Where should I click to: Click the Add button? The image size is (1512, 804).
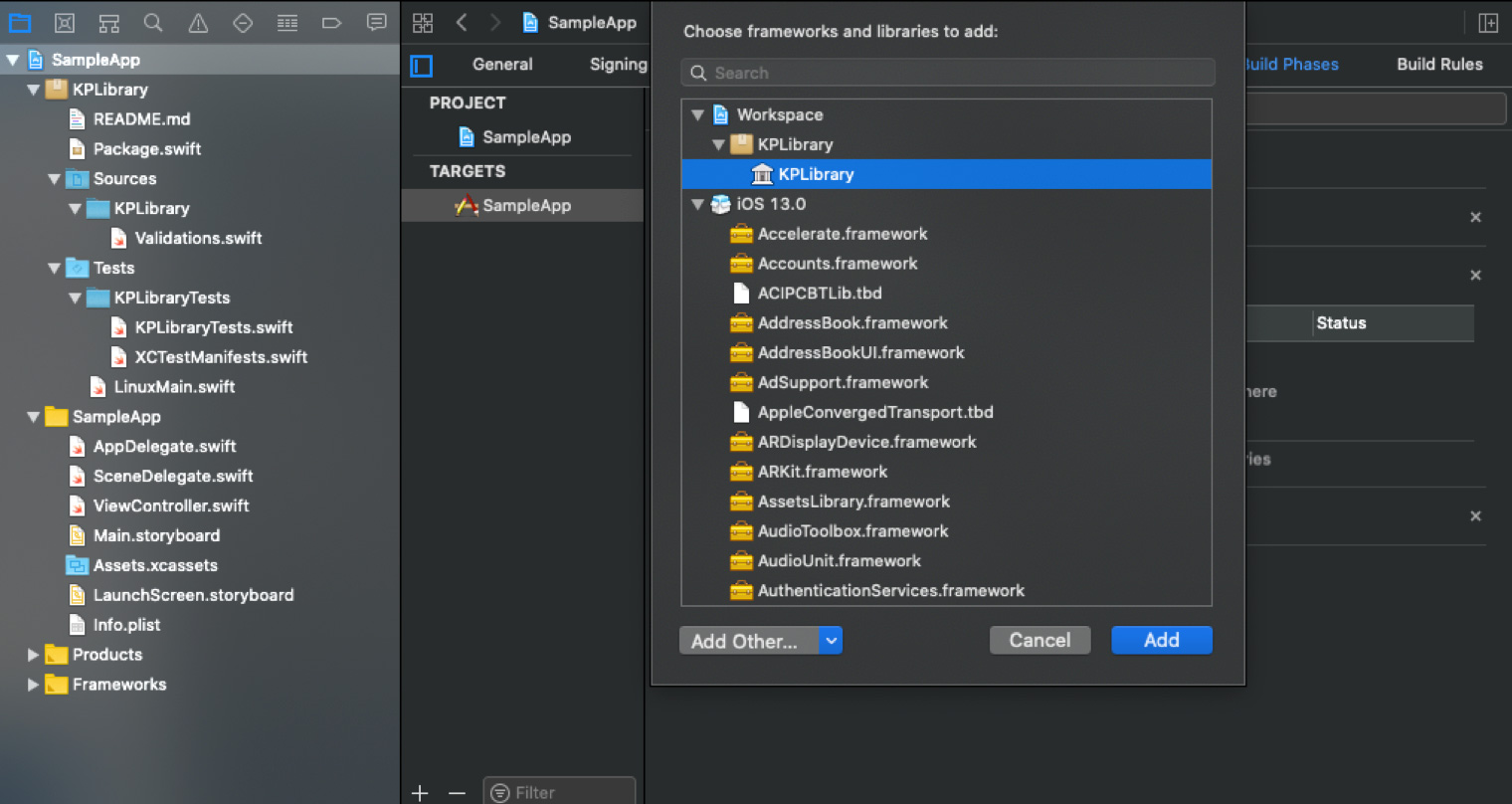click(x=1162, y=641)
